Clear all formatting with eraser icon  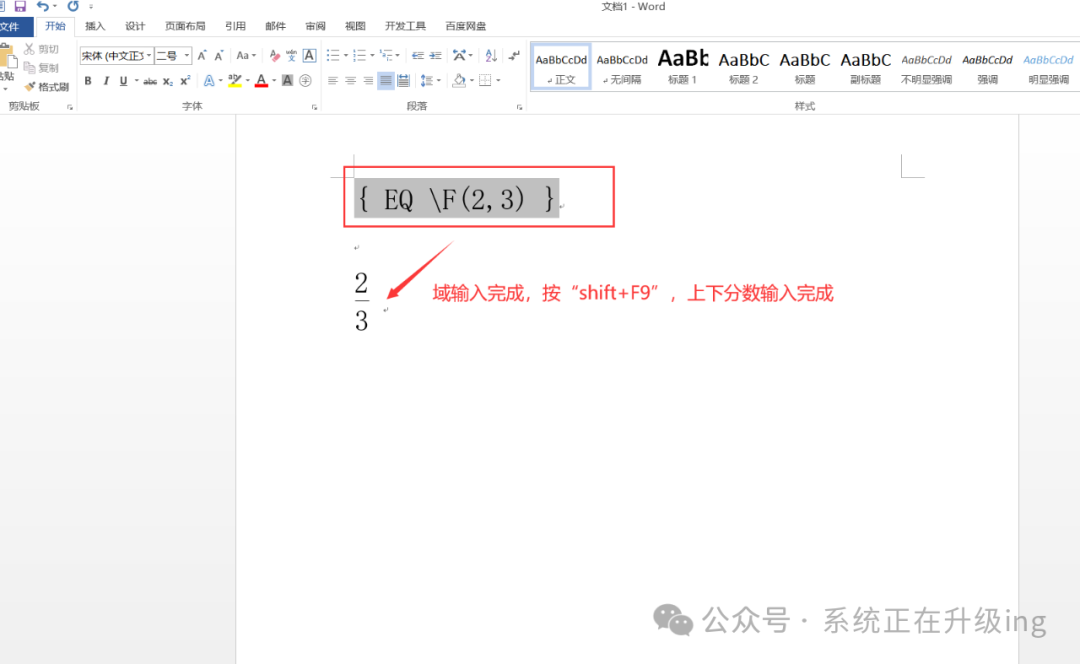[x=274, y=55]
